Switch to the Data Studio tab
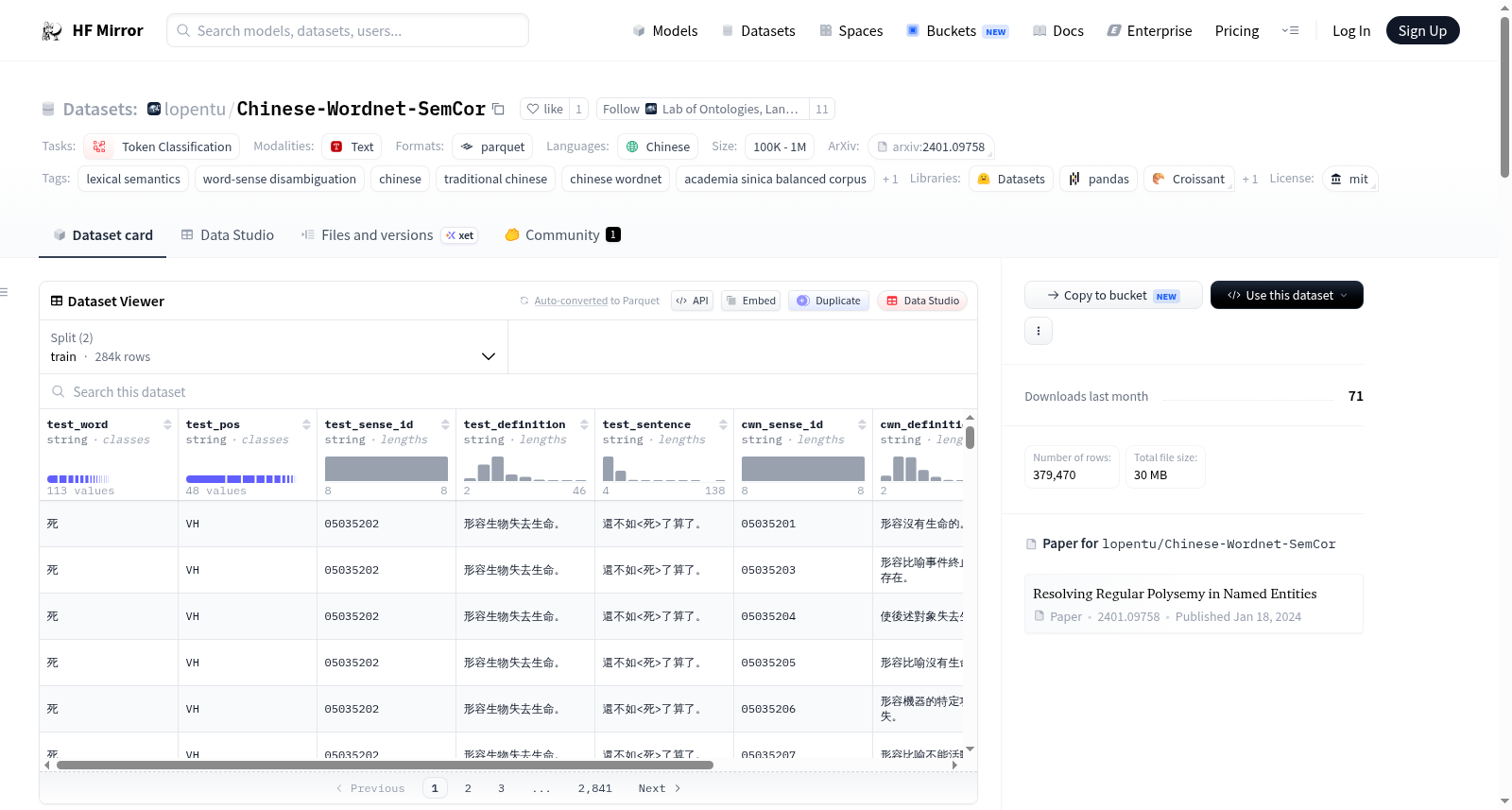The height and width of the screenshot is (810, 1512). 228,235
